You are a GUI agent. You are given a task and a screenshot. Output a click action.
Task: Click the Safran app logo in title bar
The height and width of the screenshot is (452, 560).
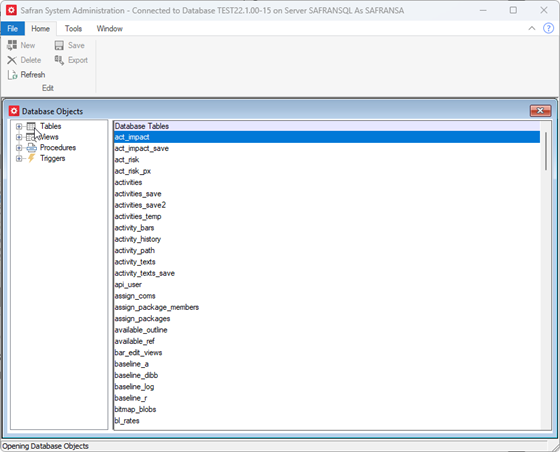[11, 10]
